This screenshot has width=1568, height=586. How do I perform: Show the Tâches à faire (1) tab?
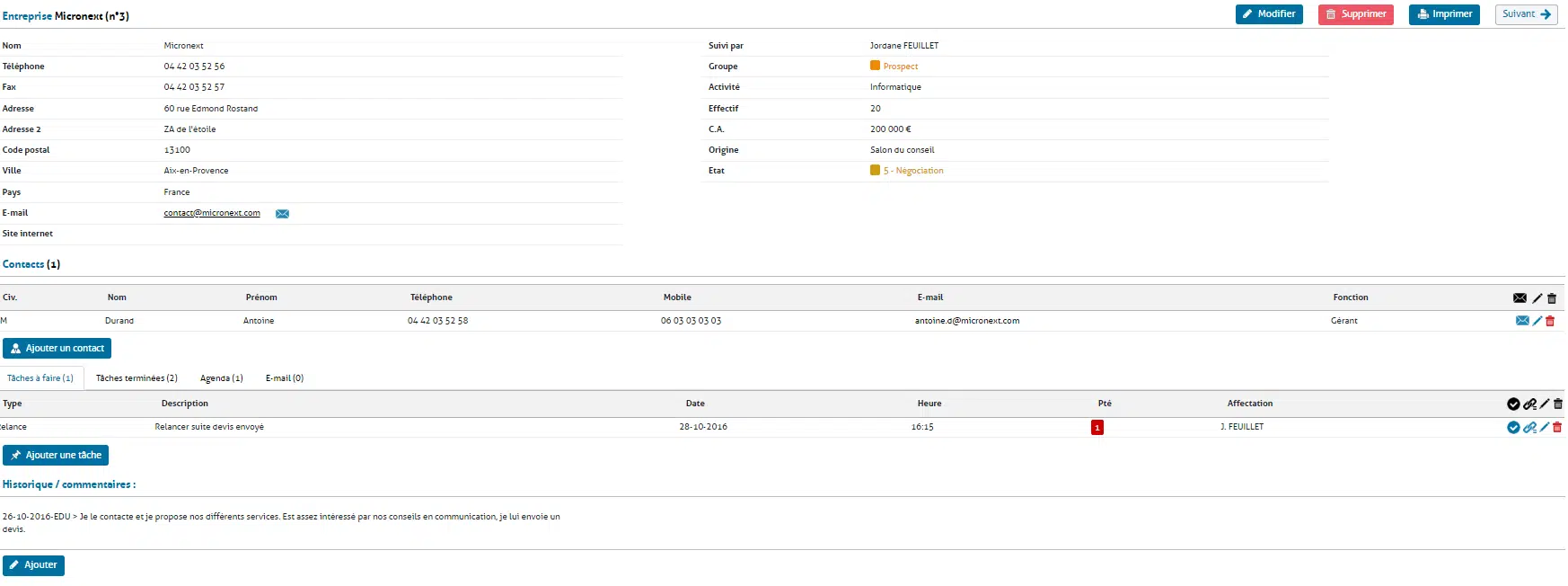tap(40, 378)
